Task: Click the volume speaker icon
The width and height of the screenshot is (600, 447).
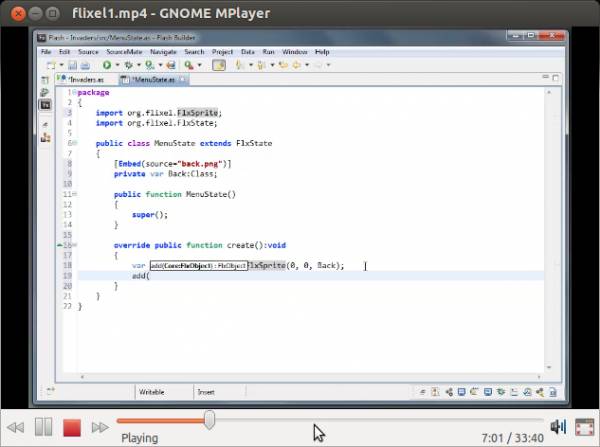Action: coord(558,426)
